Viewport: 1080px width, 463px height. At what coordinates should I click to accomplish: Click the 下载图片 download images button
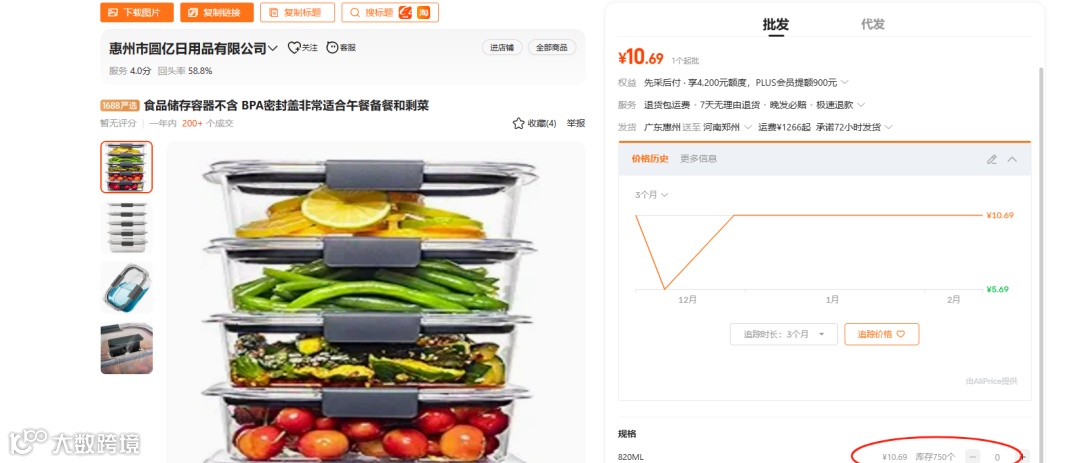coord(136,12)
